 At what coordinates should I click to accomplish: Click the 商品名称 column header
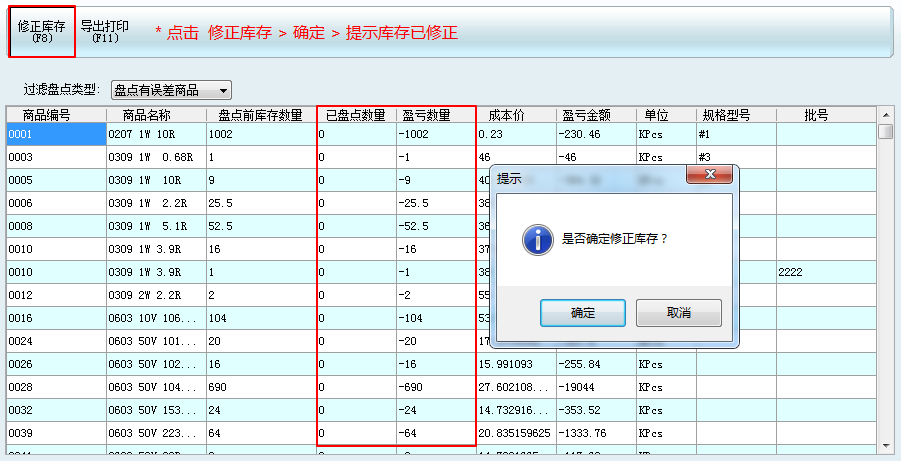point(156,115)
